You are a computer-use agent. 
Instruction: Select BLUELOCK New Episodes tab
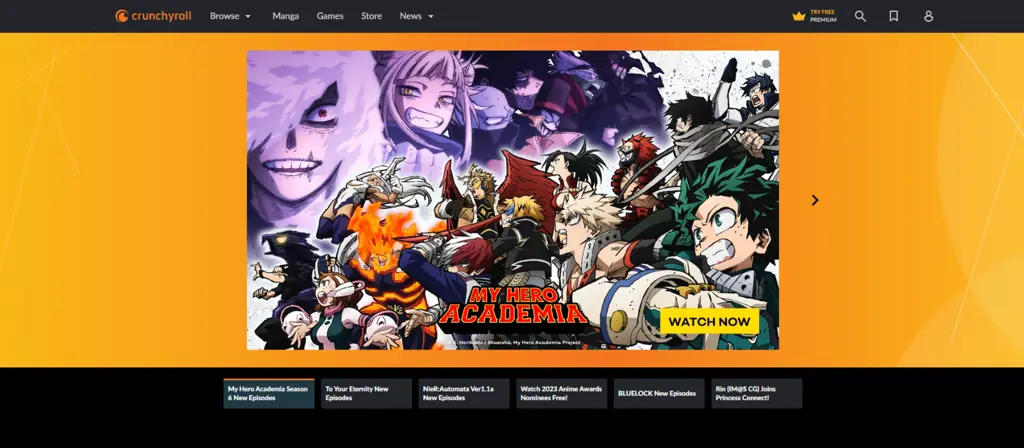[659, 393]
